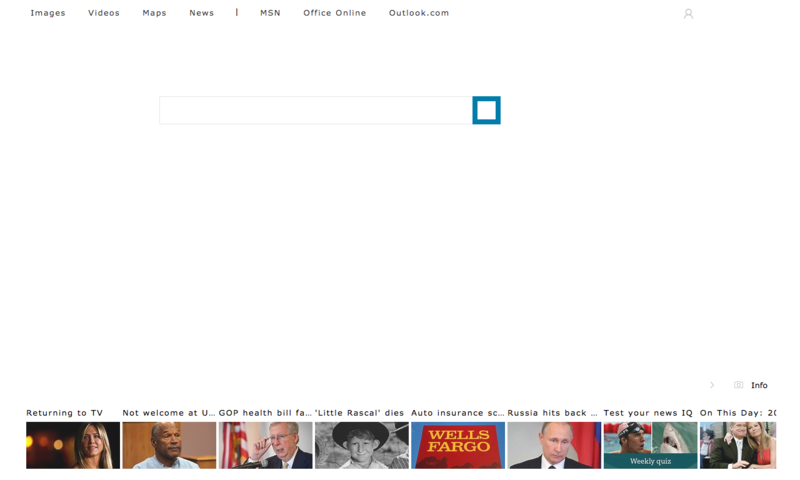The height and width of the screenshot is (480, 800).
Task: Open Maps from the top navigation
Action: tap(154, 13)
